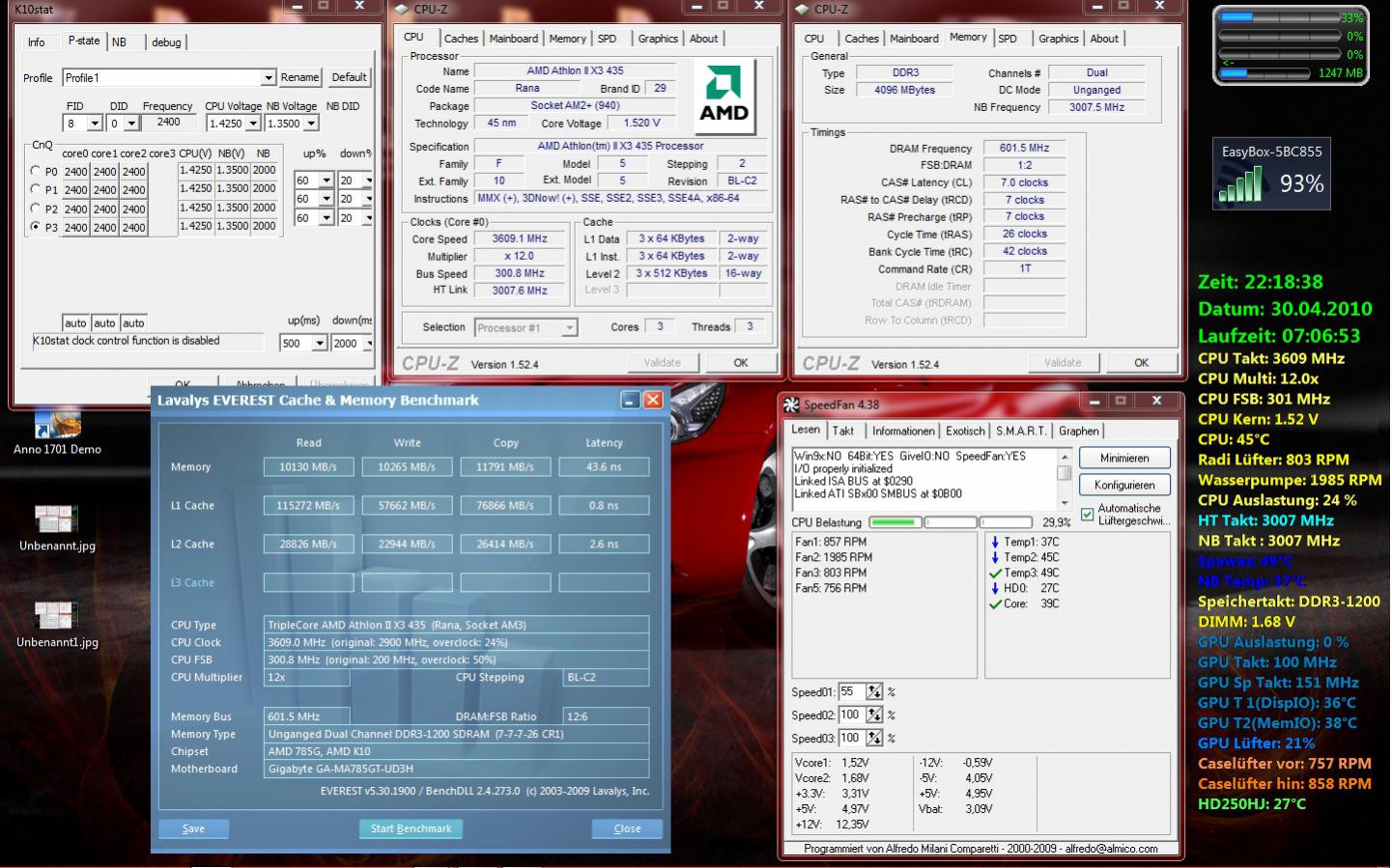This screenshot has width=1392, height=868.
Task: Click the EasyBox-5BC855 Wi-Fi signal bars gadget
Action: 1240,184
